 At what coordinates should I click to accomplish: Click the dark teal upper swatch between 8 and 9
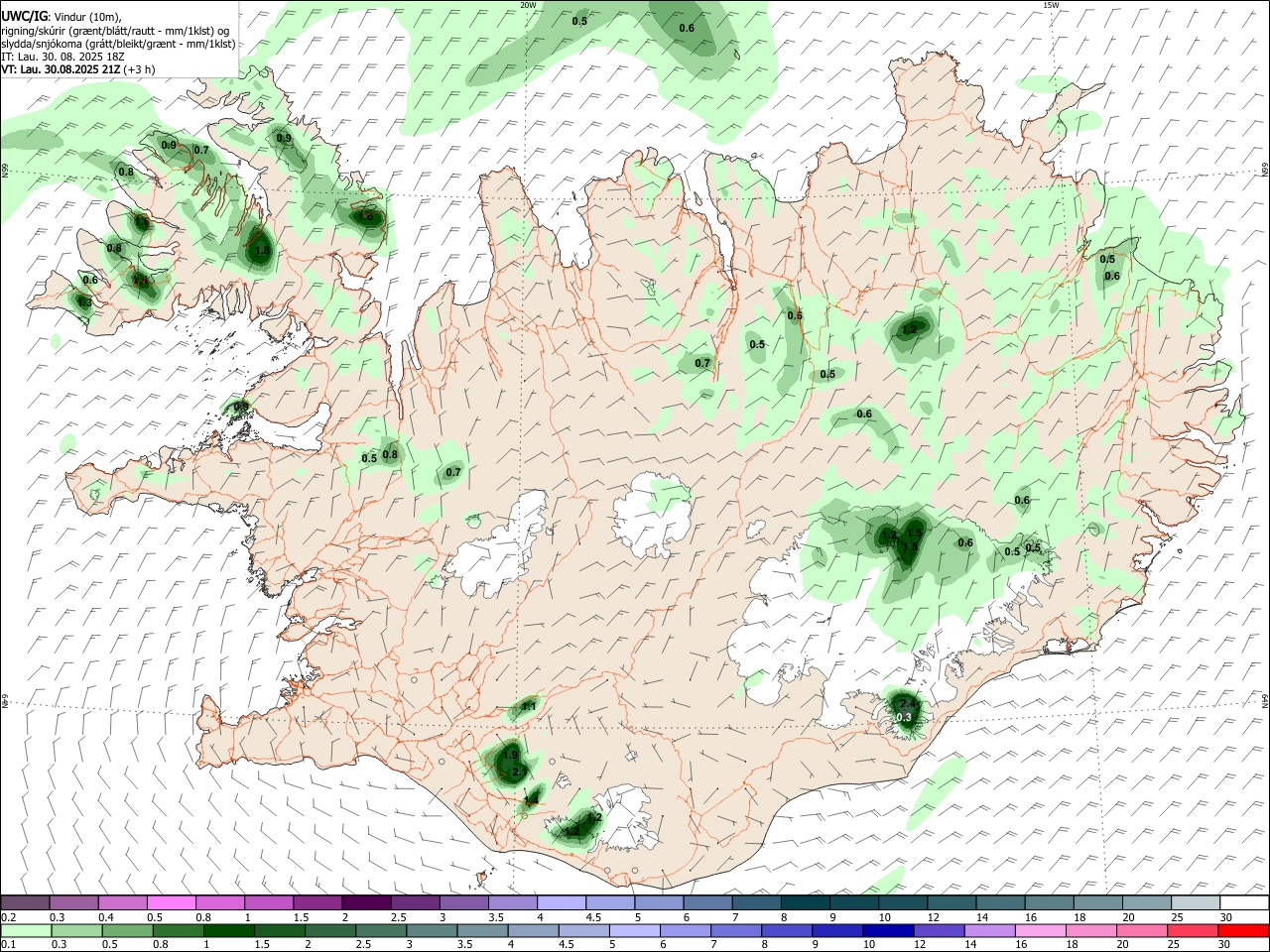805,902
